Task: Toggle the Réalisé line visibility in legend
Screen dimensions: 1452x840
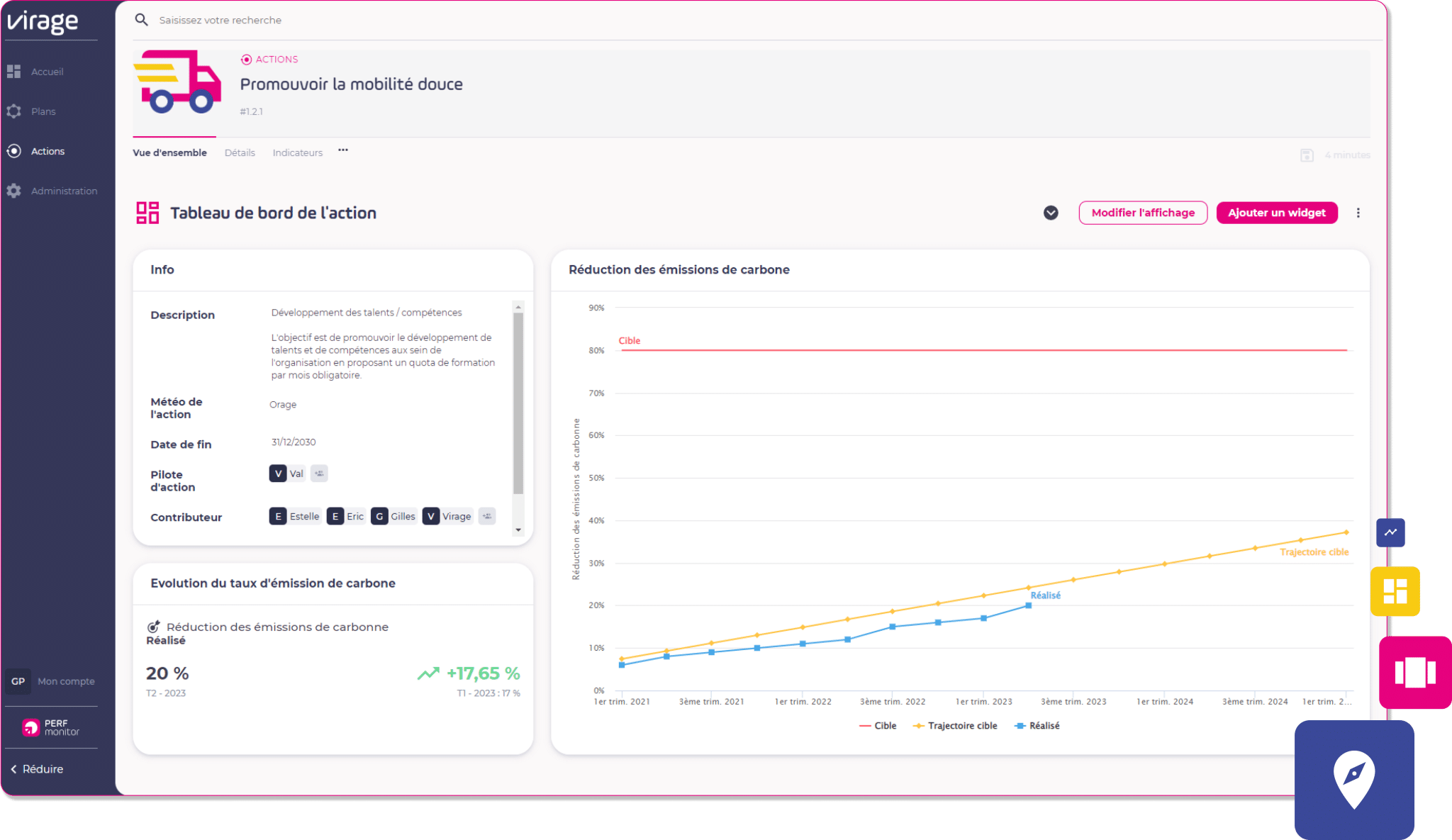Action: [1050, 725]
